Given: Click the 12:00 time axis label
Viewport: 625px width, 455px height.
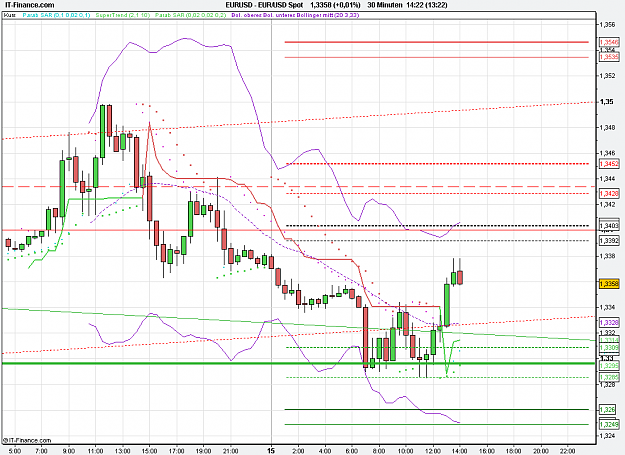Looking at the screenshot, I should (432, 451).
